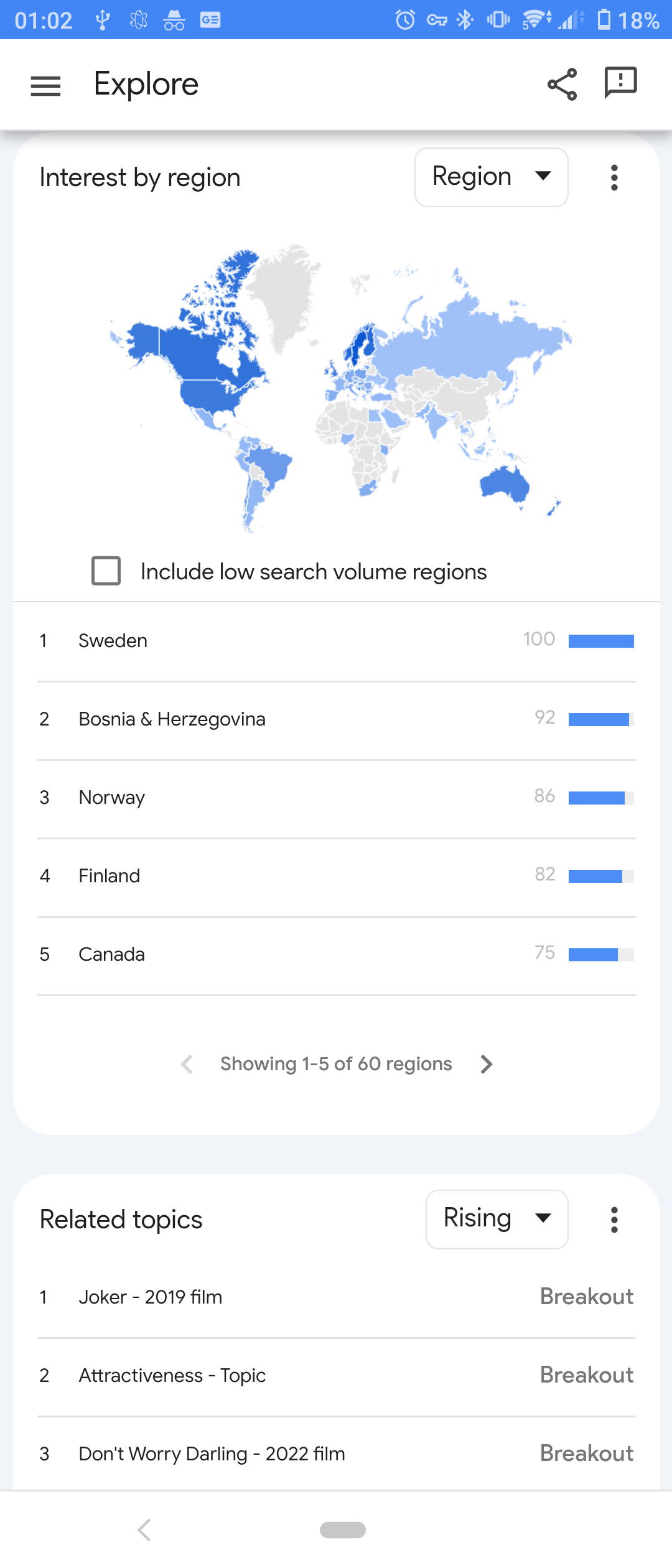Enable Include low search volume regions checkbox
Screen dimensions: 672x1568
(106, 571)
